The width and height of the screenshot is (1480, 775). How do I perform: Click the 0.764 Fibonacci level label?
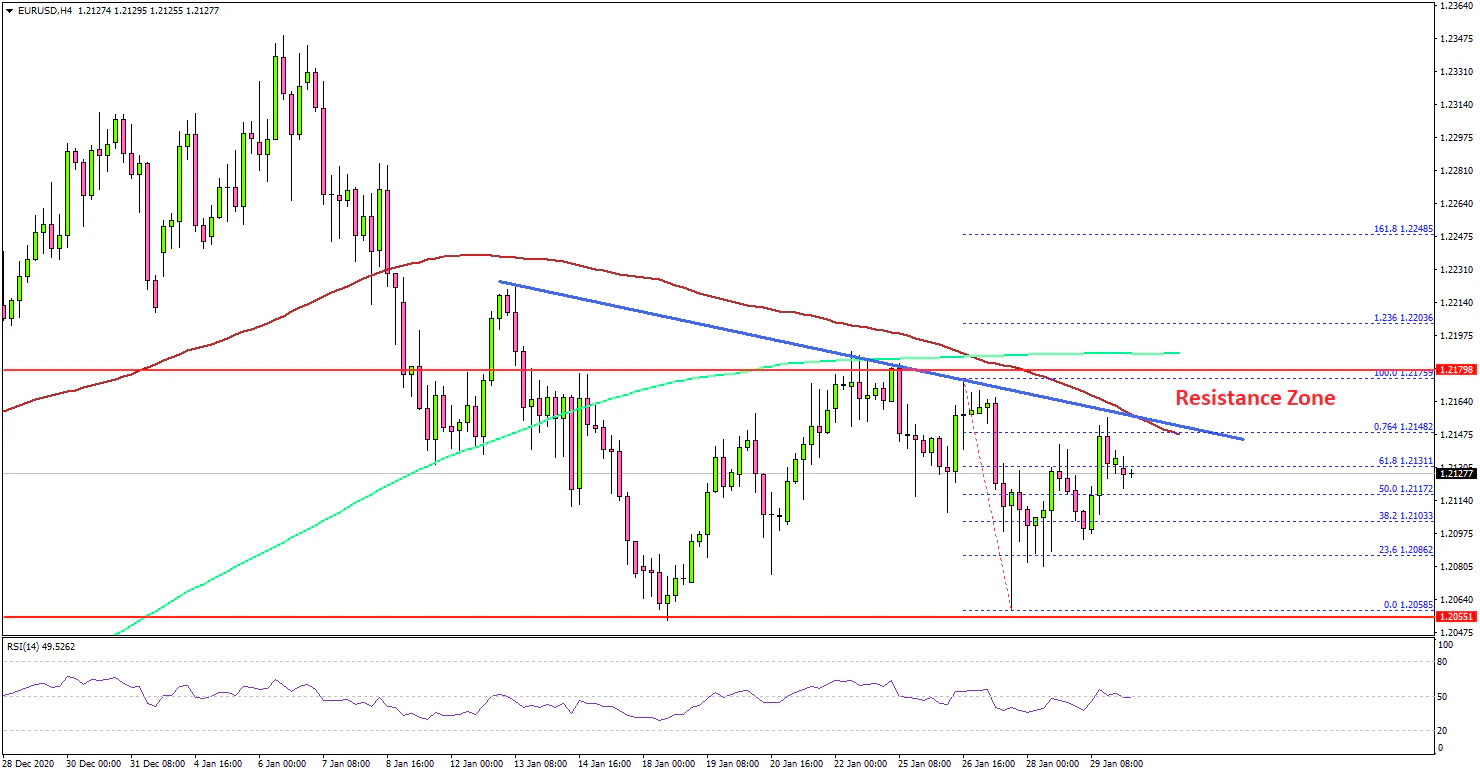pyautogui.click(x=1400, y=426)
